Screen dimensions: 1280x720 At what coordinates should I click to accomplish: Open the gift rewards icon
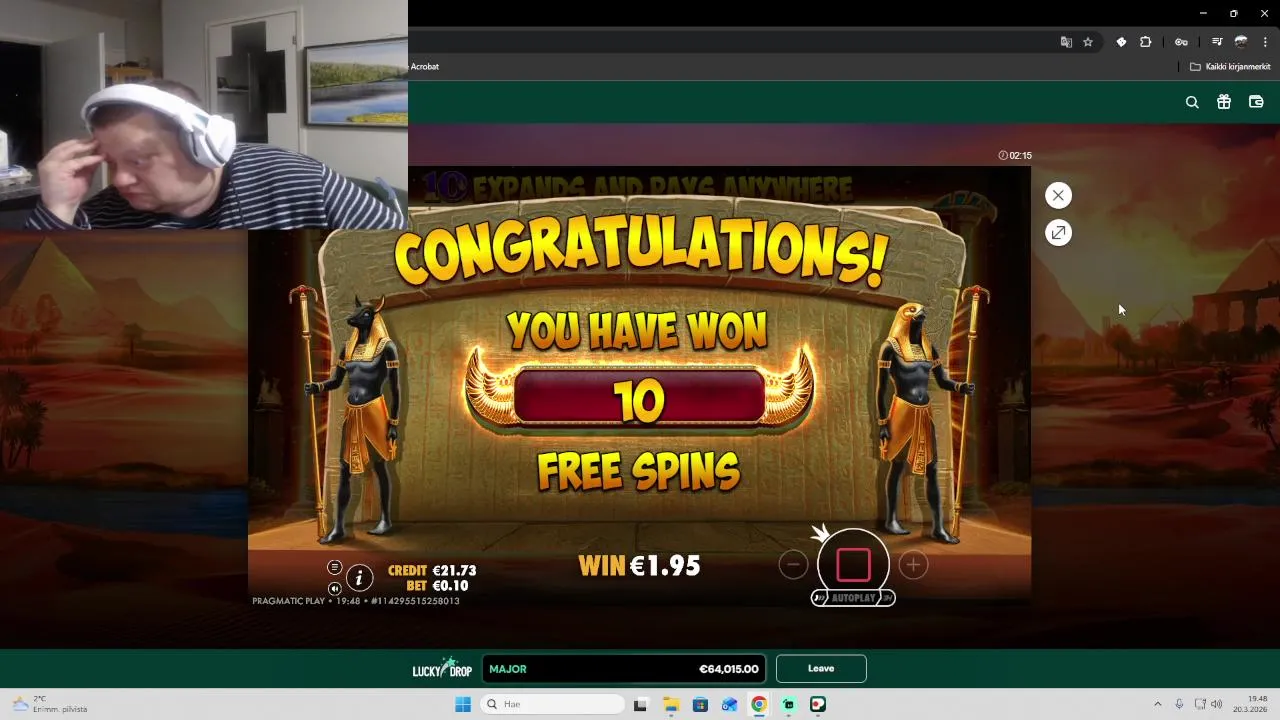click(1224, 102)
